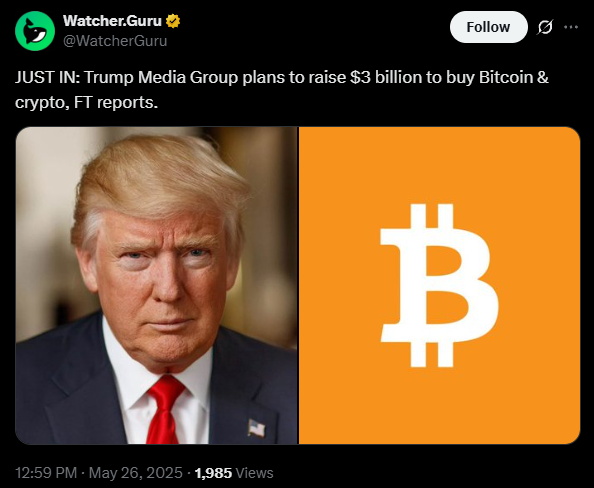
Task: Click the 'JUST IN:' text in post
Action: [48, 77]
